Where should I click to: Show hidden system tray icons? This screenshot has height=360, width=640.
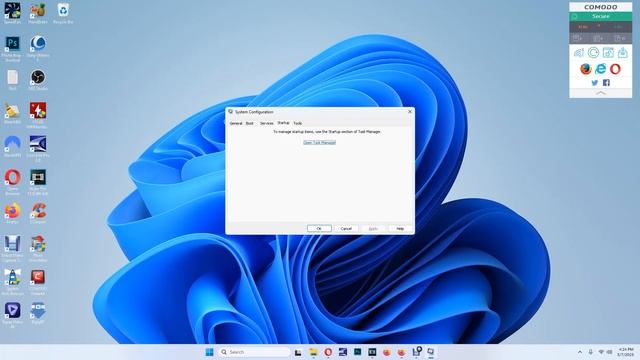580,352
